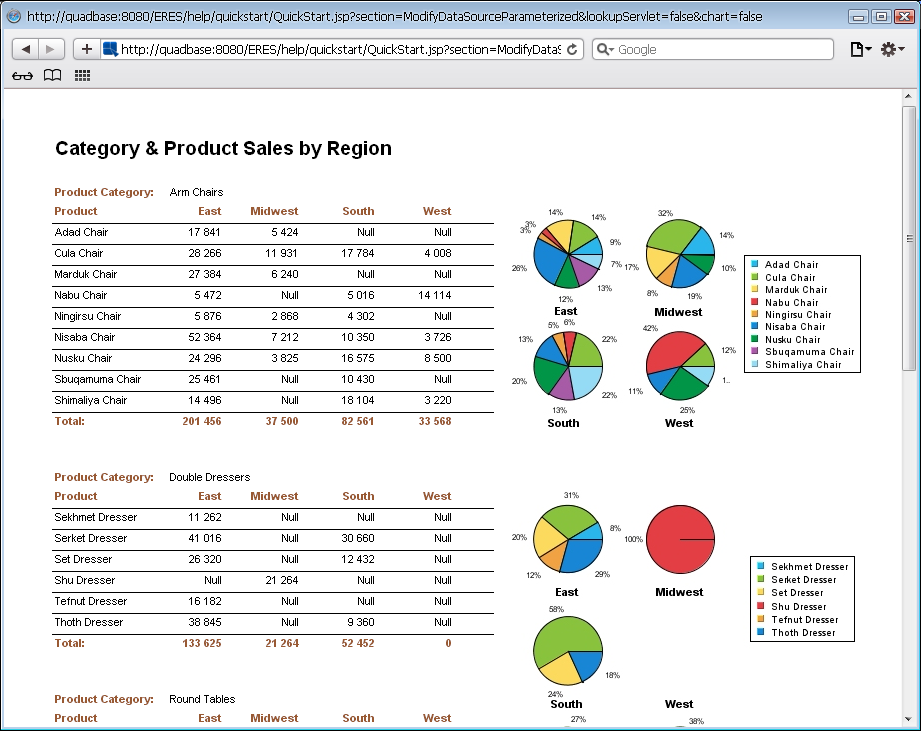The image size is (921, 731).
Task: Click the Sekhmet Dresser product row
Action: coord(273,517)
